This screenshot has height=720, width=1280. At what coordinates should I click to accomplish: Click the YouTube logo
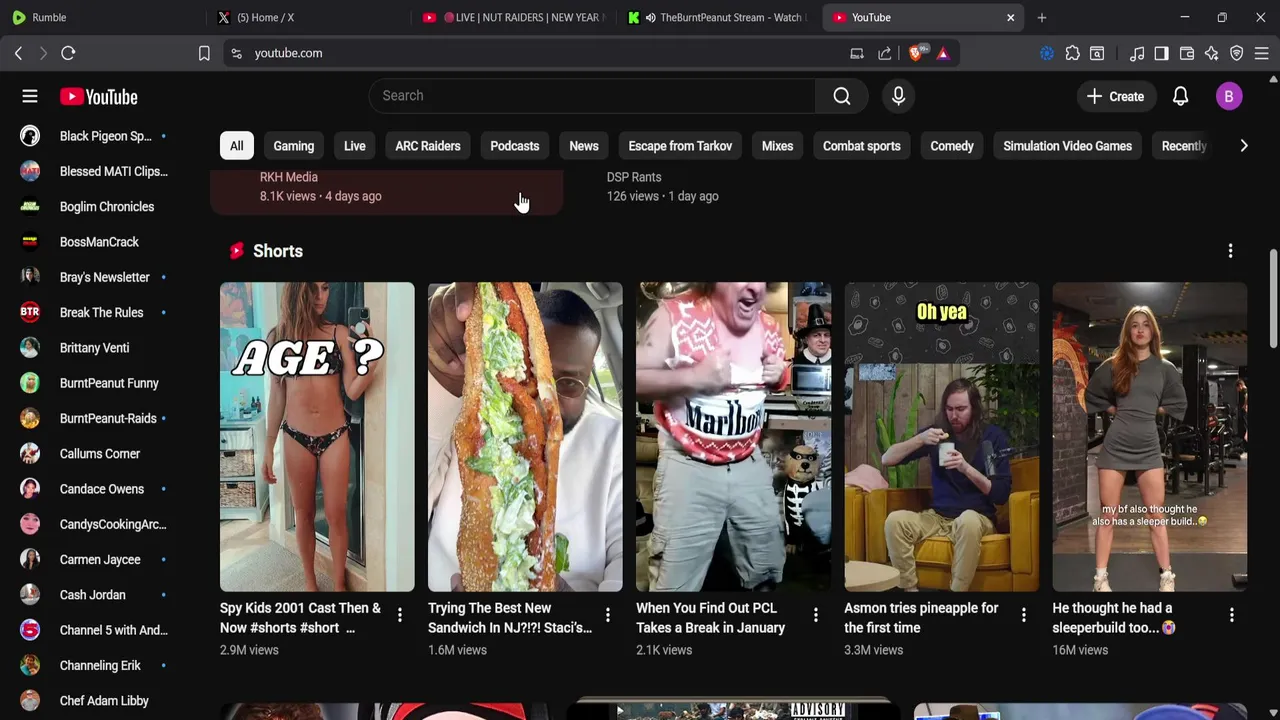pos(98,96)
